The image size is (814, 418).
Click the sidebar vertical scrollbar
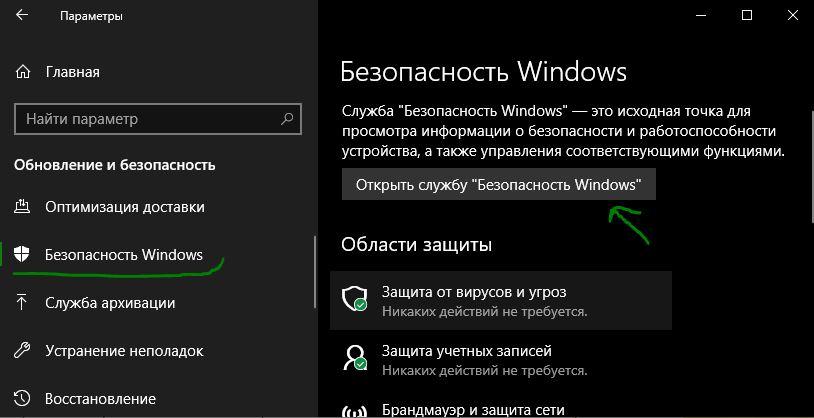(x=315, y=273)
